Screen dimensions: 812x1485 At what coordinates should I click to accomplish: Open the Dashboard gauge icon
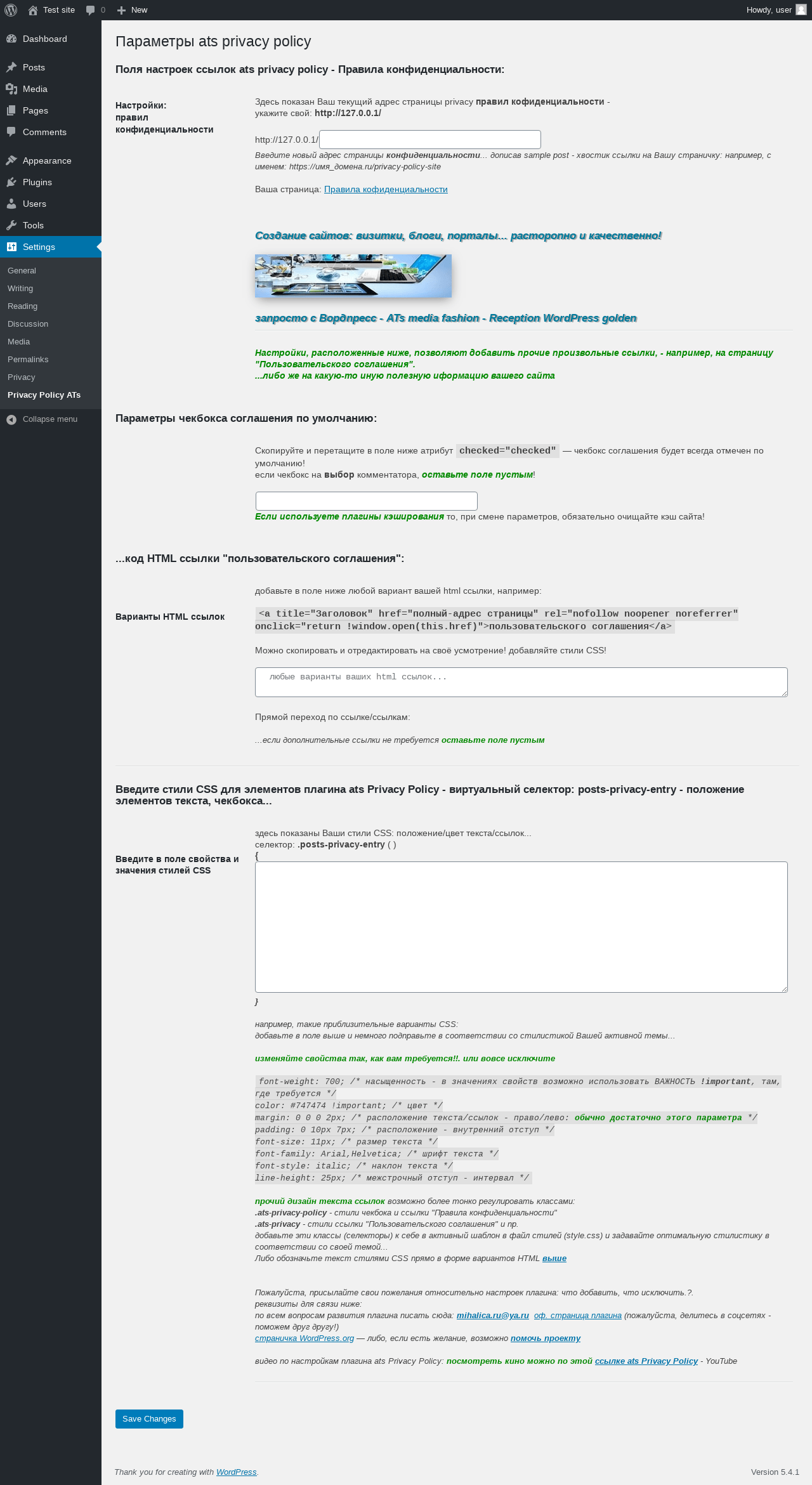click(11, 39)
